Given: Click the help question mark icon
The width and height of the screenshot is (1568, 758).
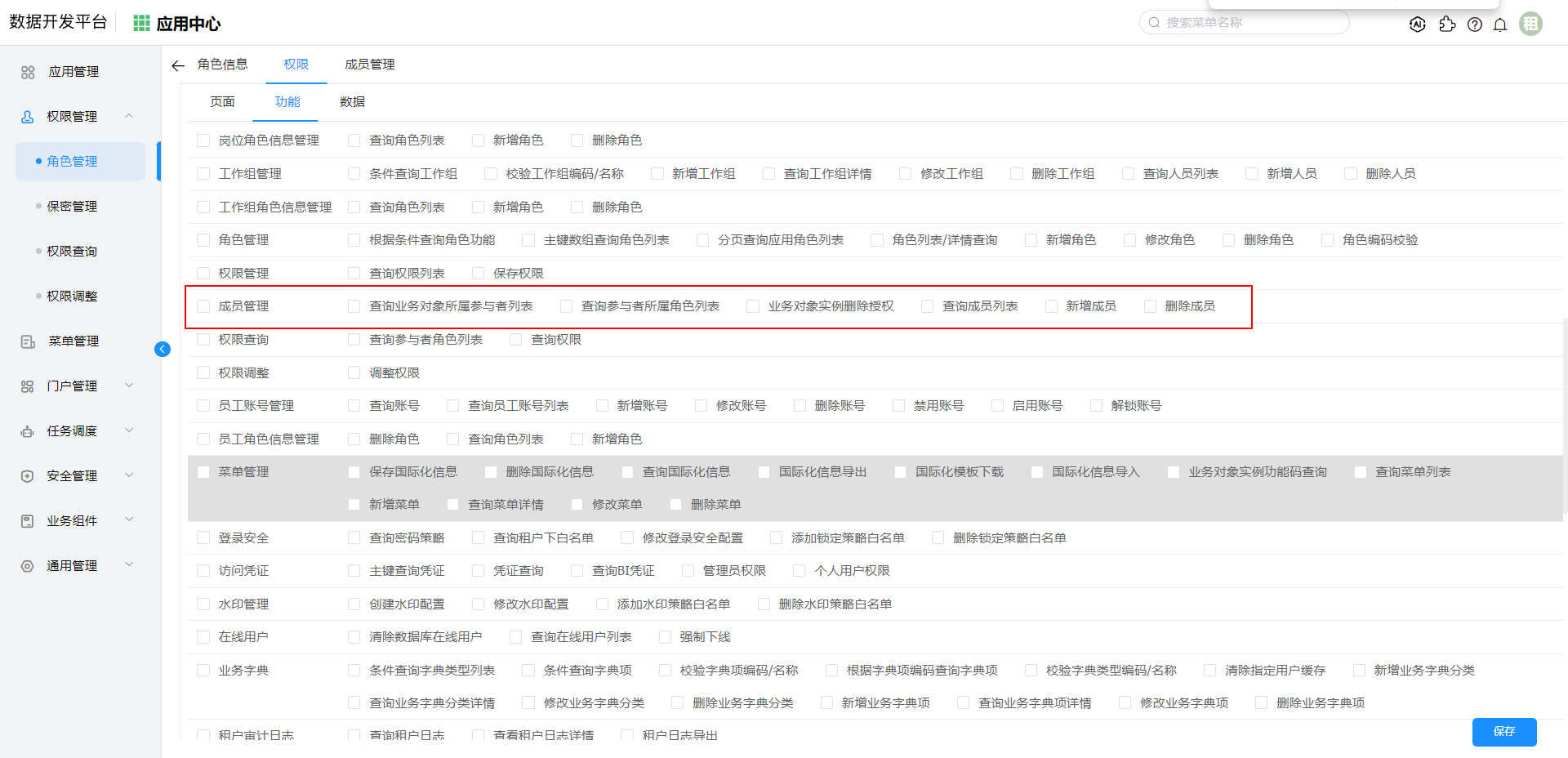Looking at the screenshot, I should click(x=1474, y=25).
